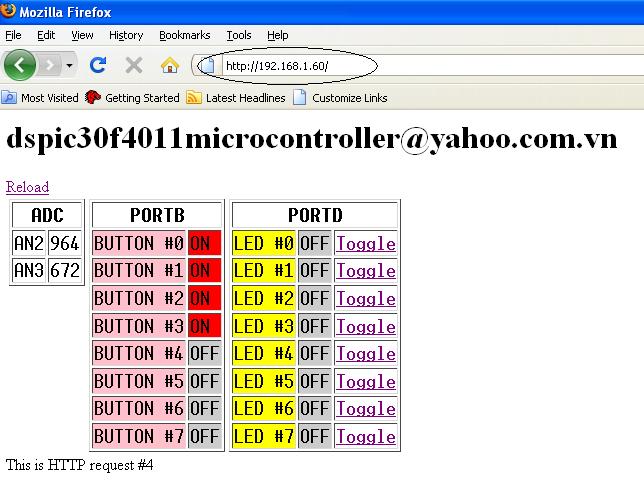Click red ON status of BUTTON #0
Viewport: 644px width, 498px height.
[205, 243]
